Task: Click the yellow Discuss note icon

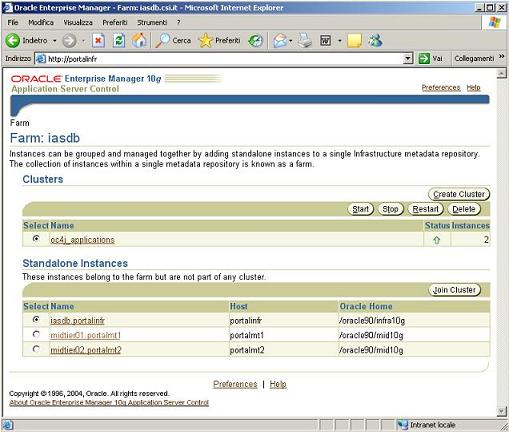Action: point(354,41)
